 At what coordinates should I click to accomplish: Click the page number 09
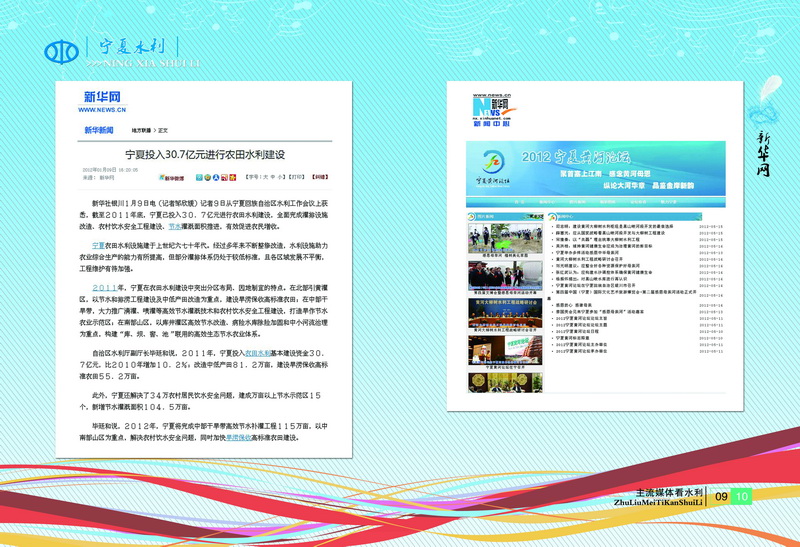[x=720, y=496]
